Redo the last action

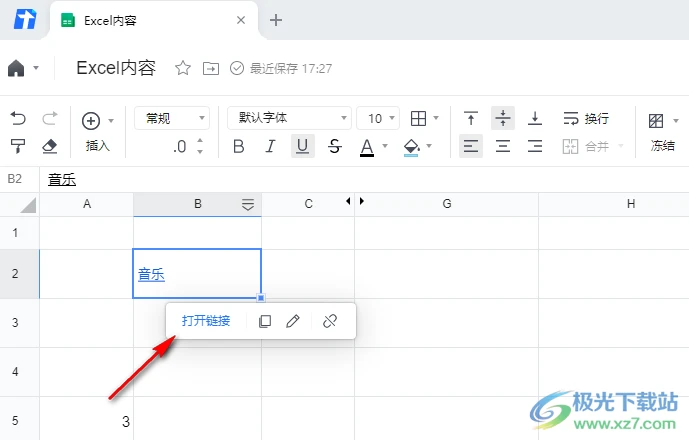pos(50,119)
